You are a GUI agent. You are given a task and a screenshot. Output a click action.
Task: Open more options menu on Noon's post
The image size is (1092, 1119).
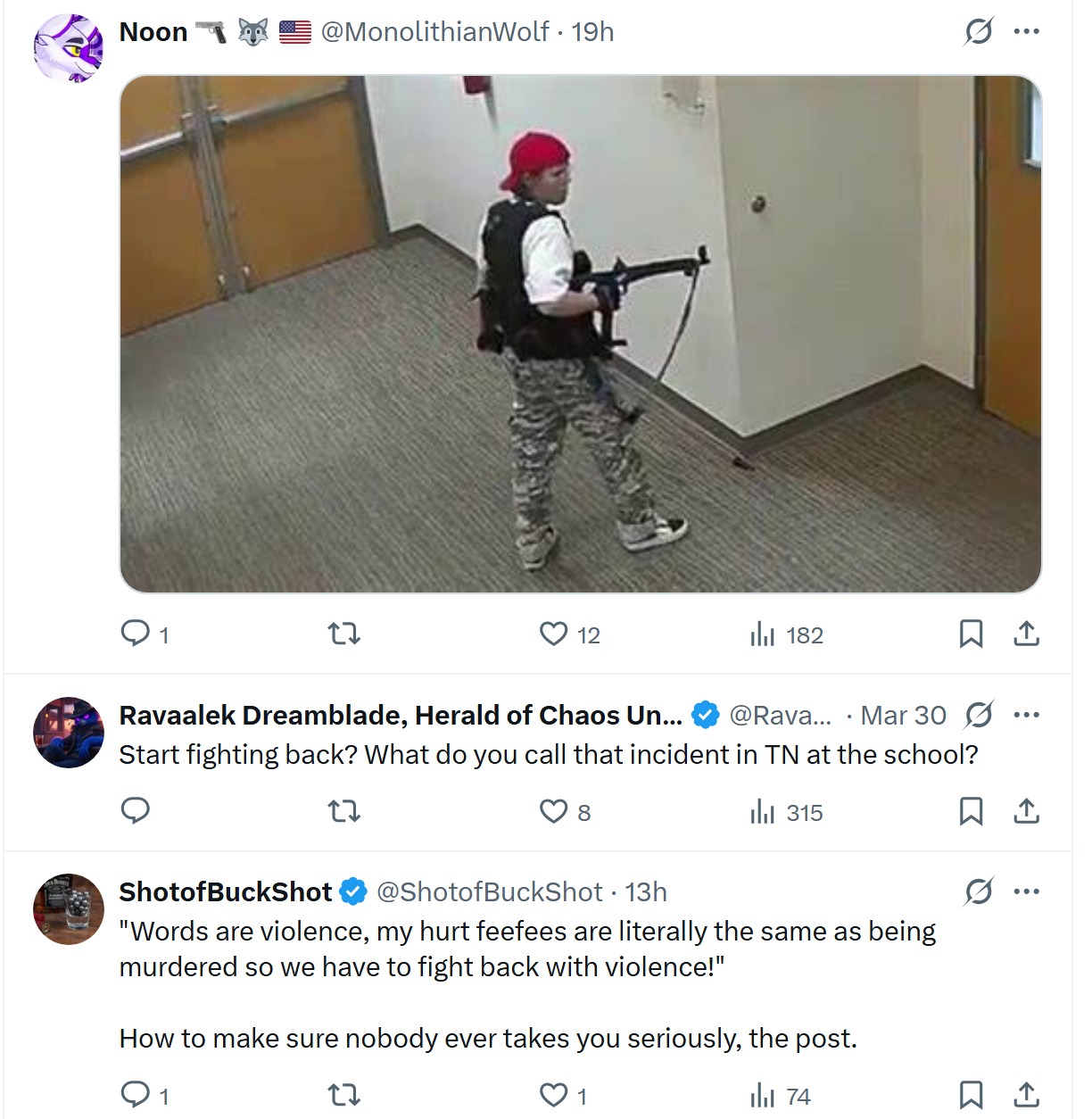(x=1027, y=32)
